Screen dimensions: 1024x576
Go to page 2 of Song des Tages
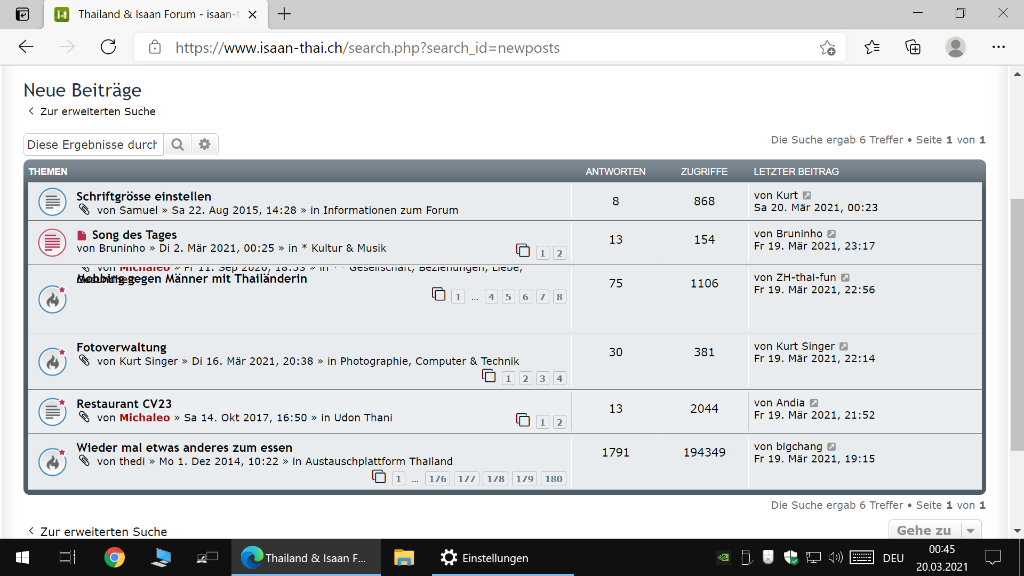pyautogui.click(x=560, y=253)
